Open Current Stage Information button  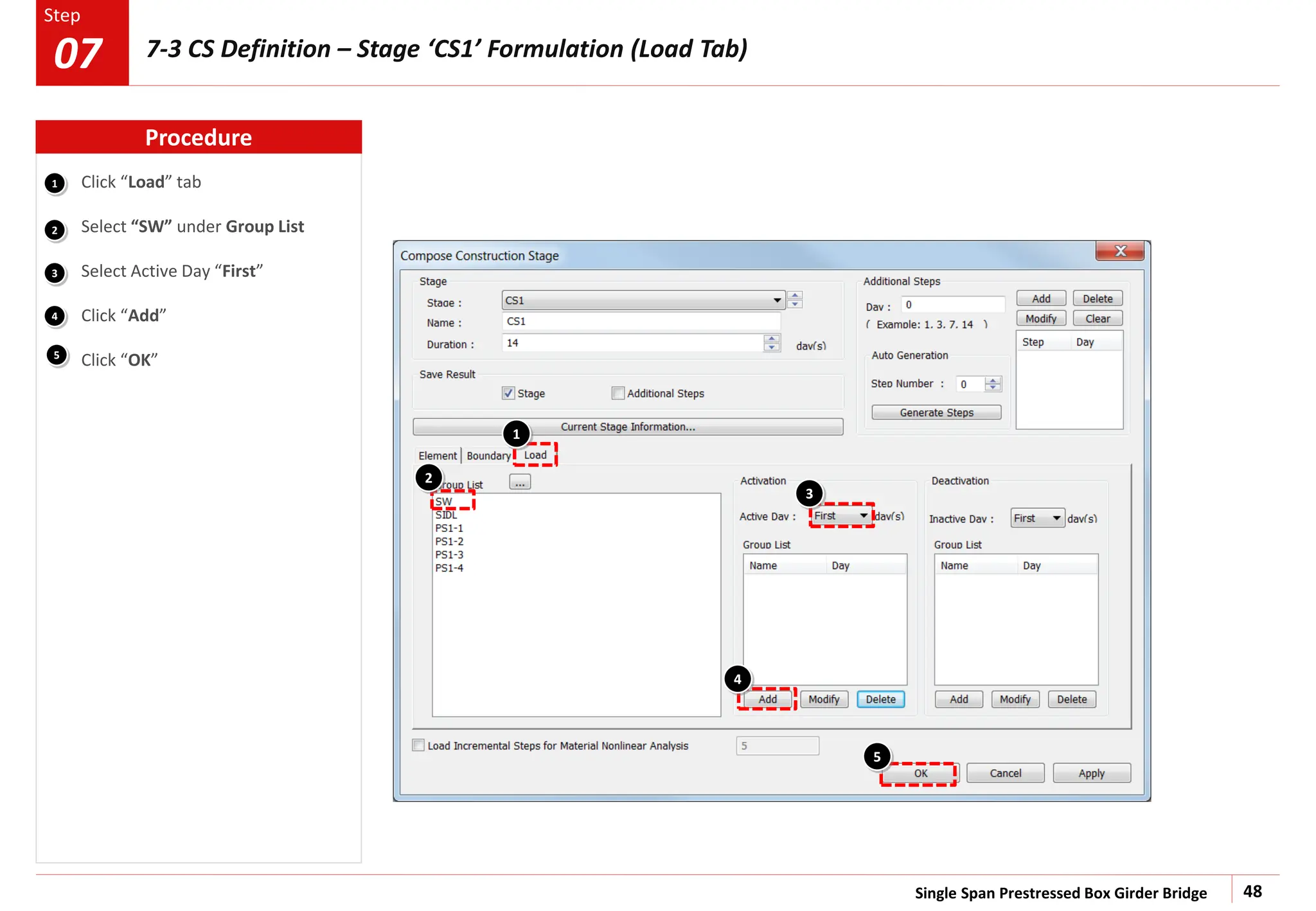pos(627,427)
